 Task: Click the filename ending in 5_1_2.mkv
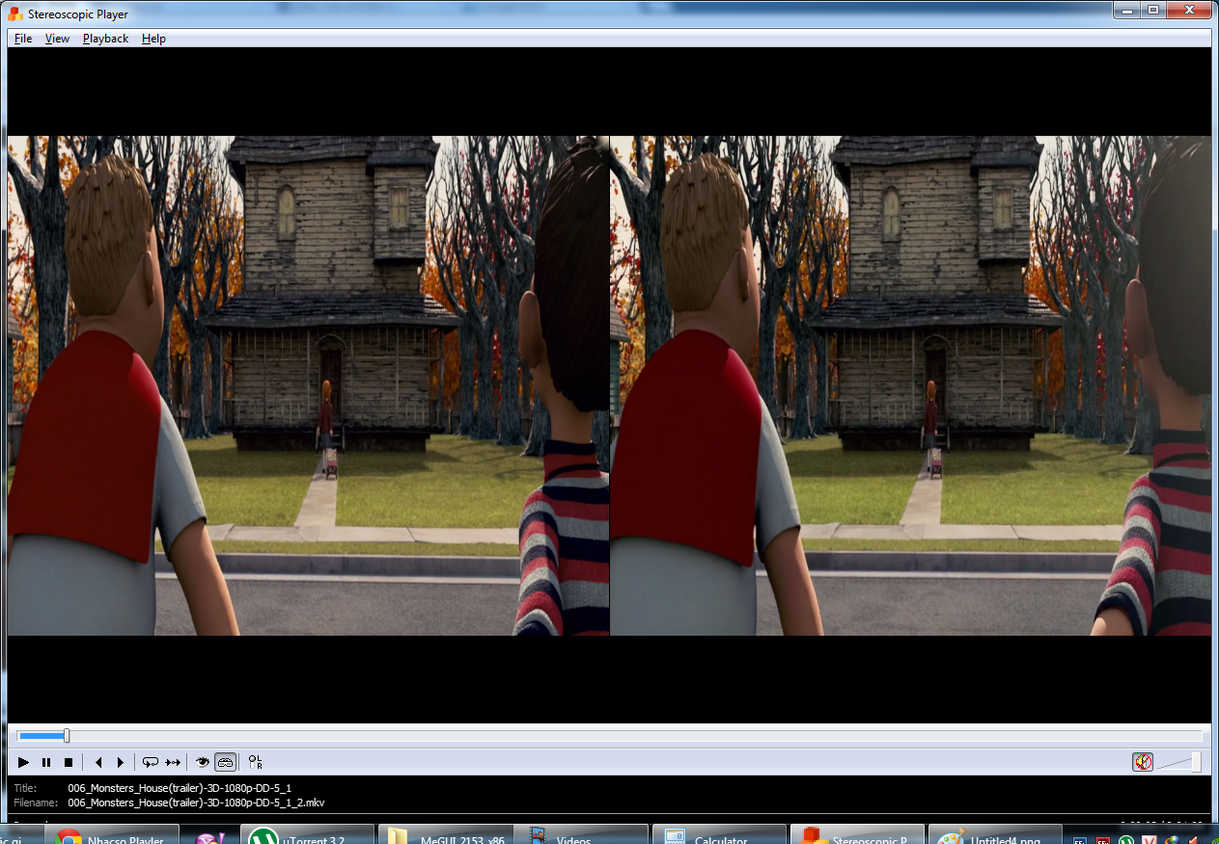click(x=196, y=802)
